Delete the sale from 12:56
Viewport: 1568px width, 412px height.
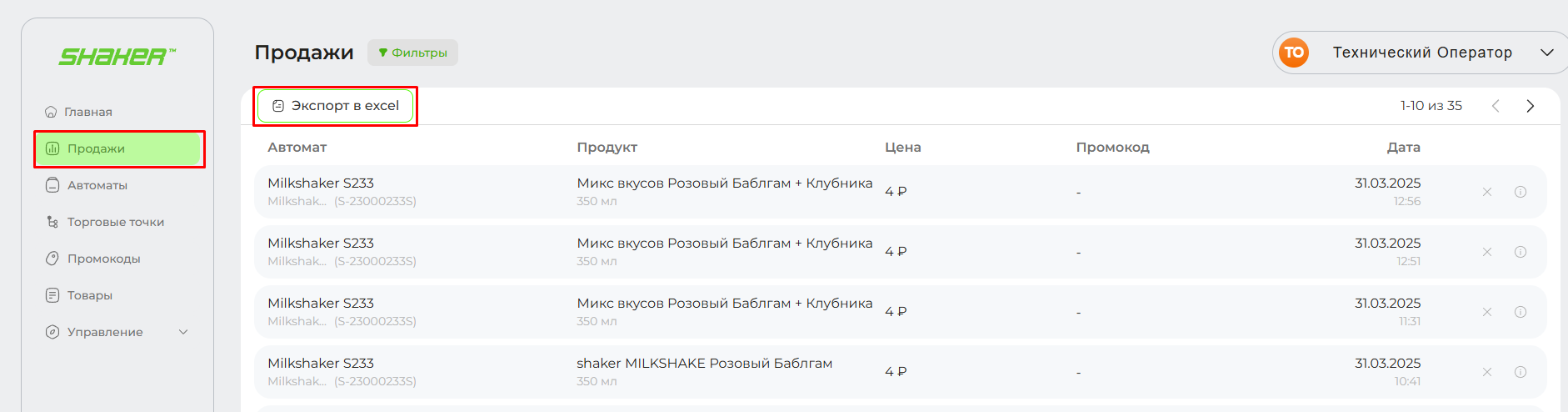[x=1487, y=192]
